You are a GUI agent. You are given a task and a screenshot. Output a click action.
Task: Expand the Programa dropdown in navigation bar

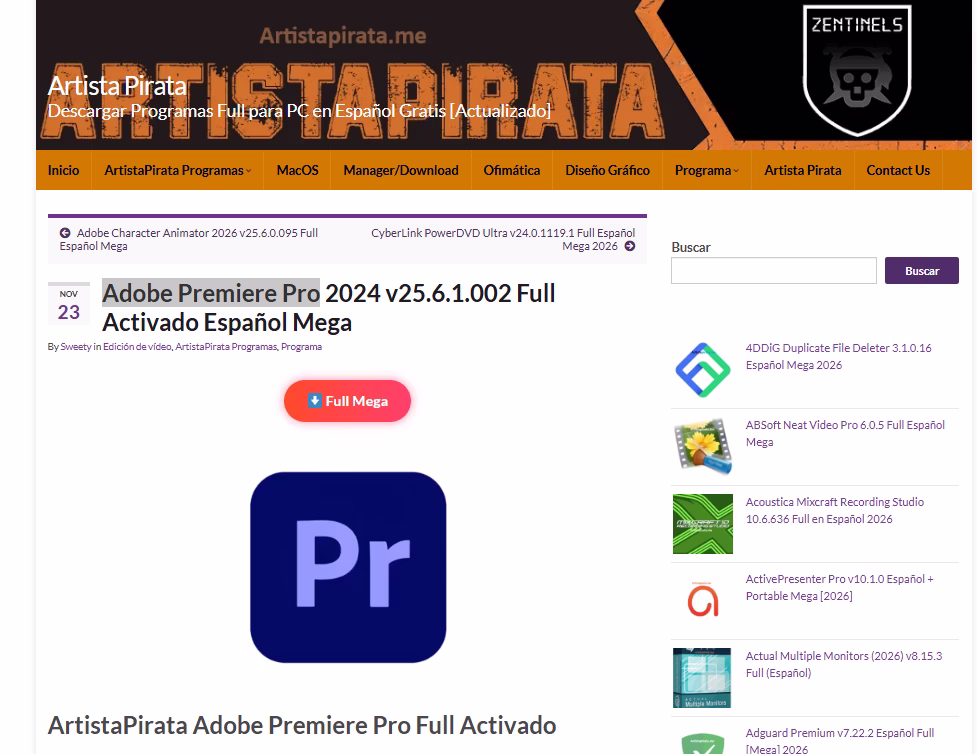pyautogui.click(x=706, y=170)
